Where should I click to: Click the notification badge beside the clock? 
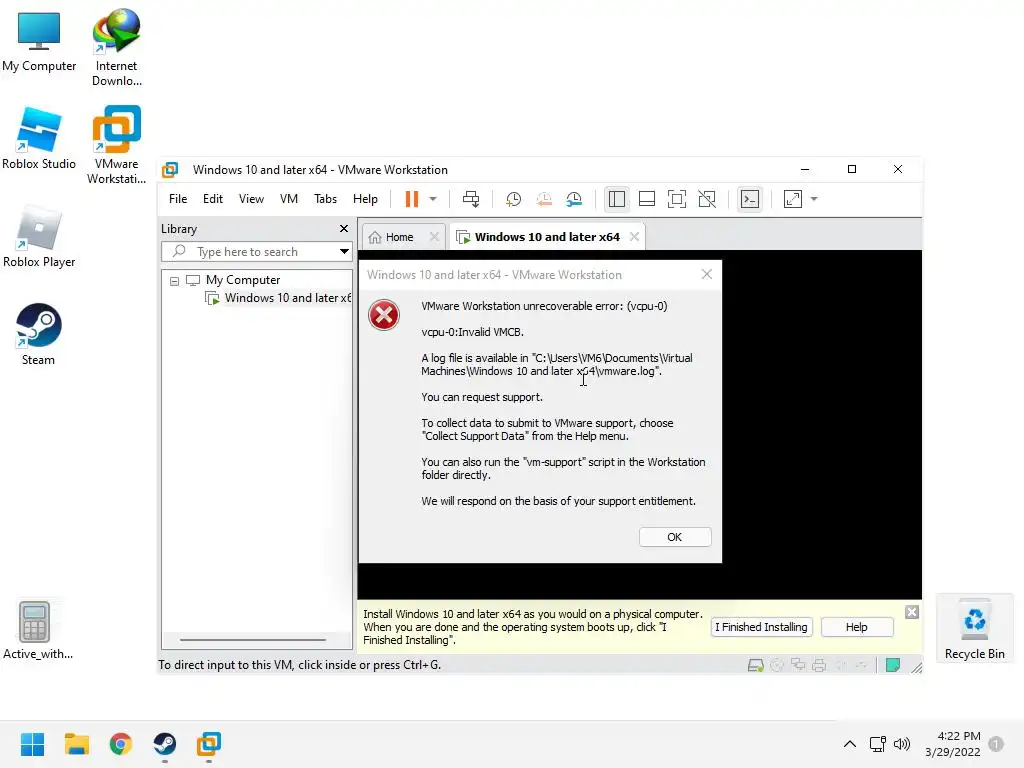[x=996, y=744]
